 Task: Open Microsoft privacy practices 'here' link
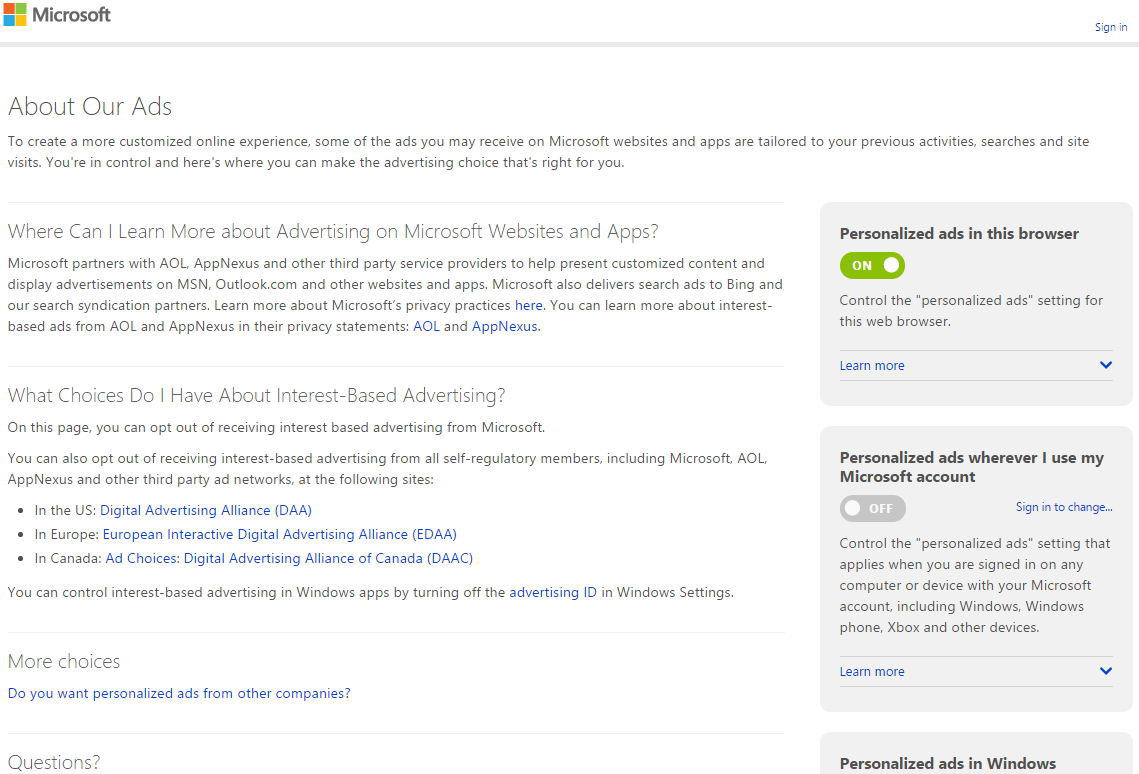[x=528, y=306]
